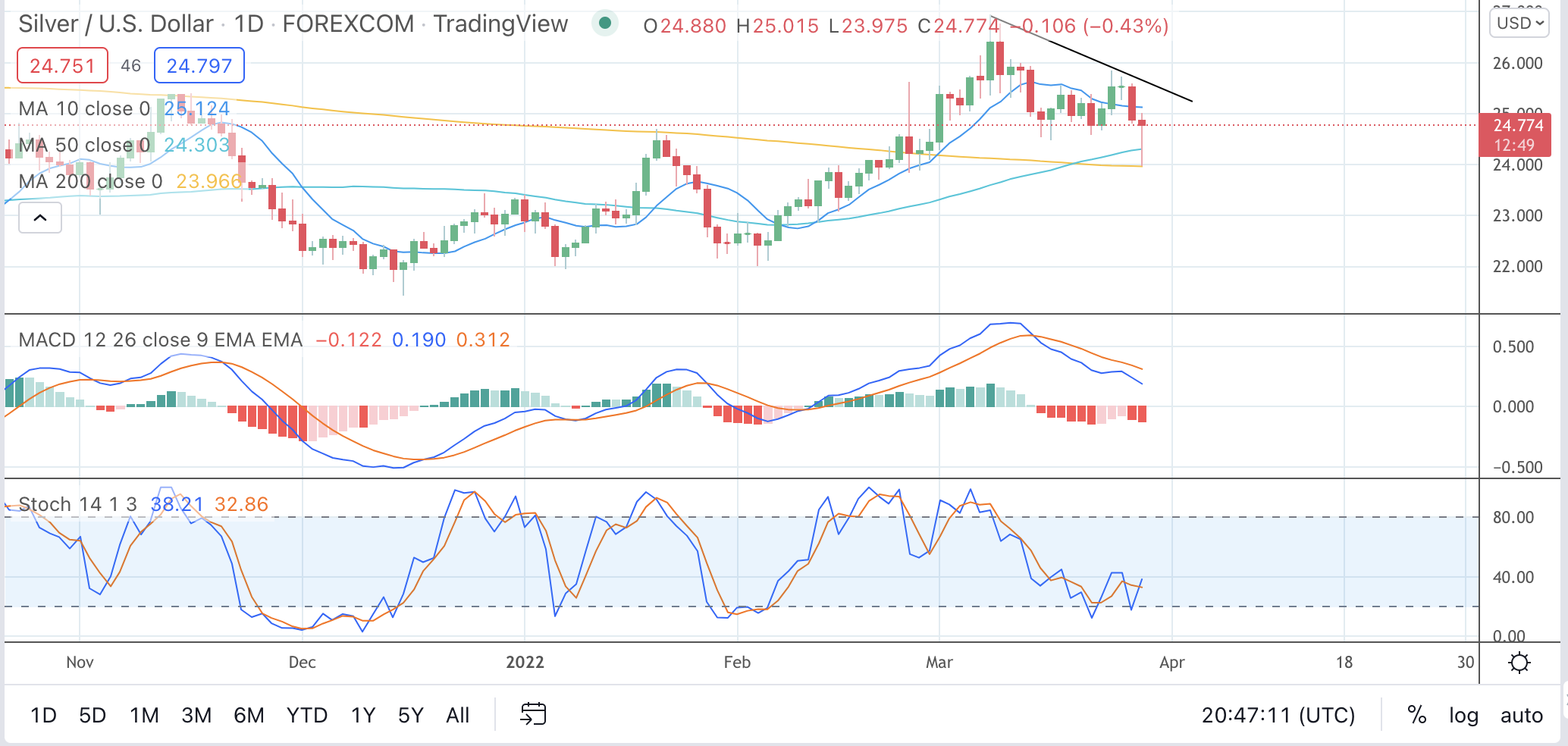The image size is (1568, 746).
Task: Select the 5D time range
Action: [93, 715]
